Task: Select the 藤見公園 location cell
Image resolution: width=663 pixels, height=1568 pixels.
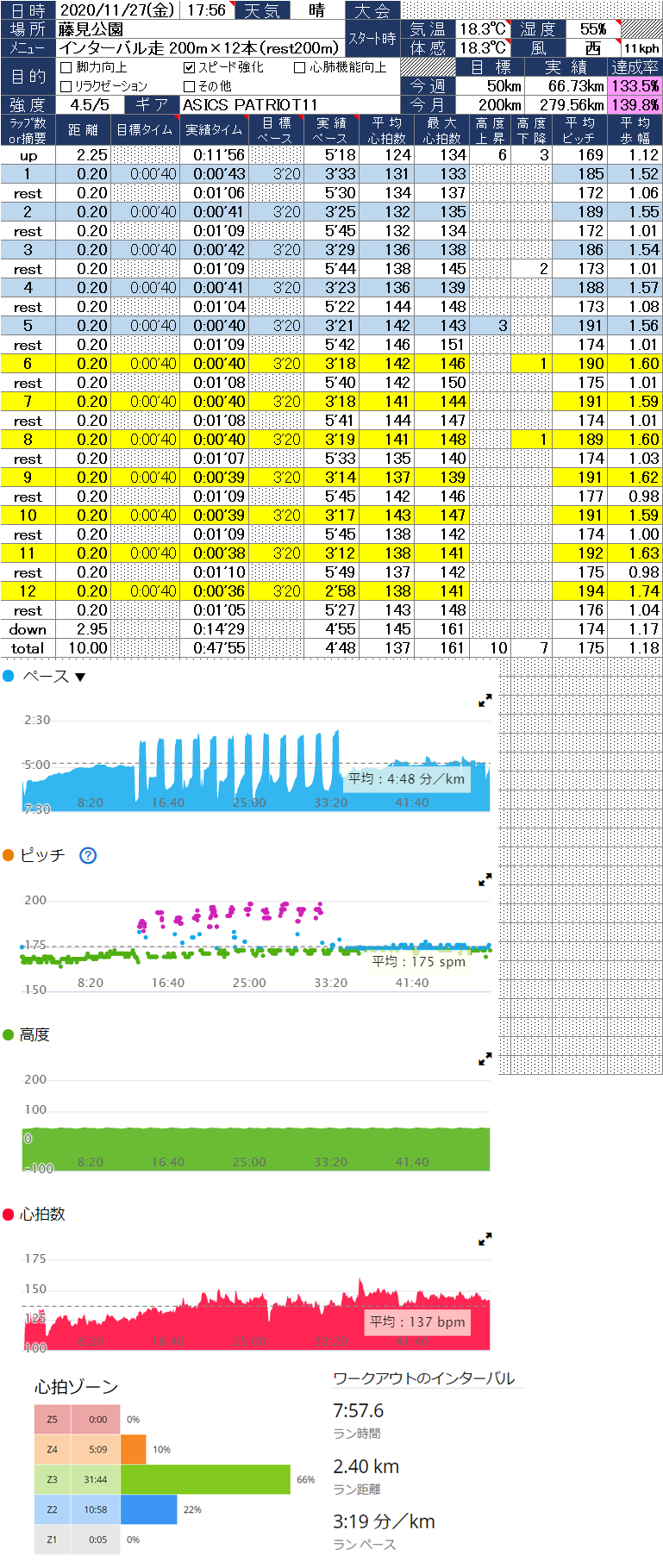Action: (200, 29)
